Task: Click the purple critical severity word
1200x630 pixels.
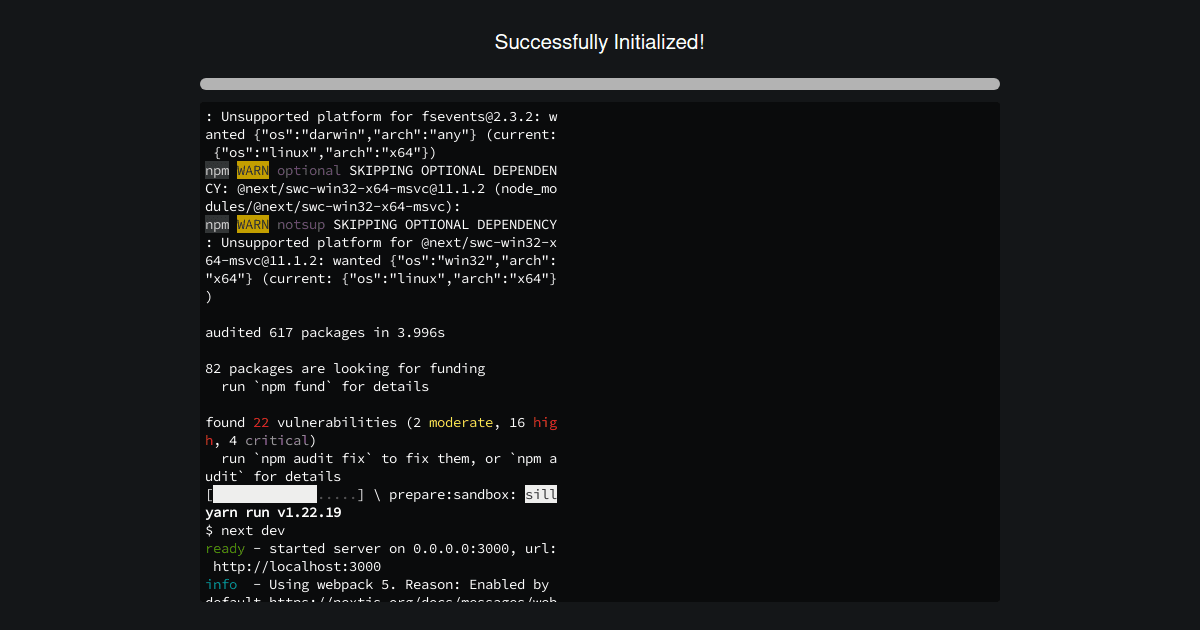Action: pyautogui.click(x=277, y=440)
